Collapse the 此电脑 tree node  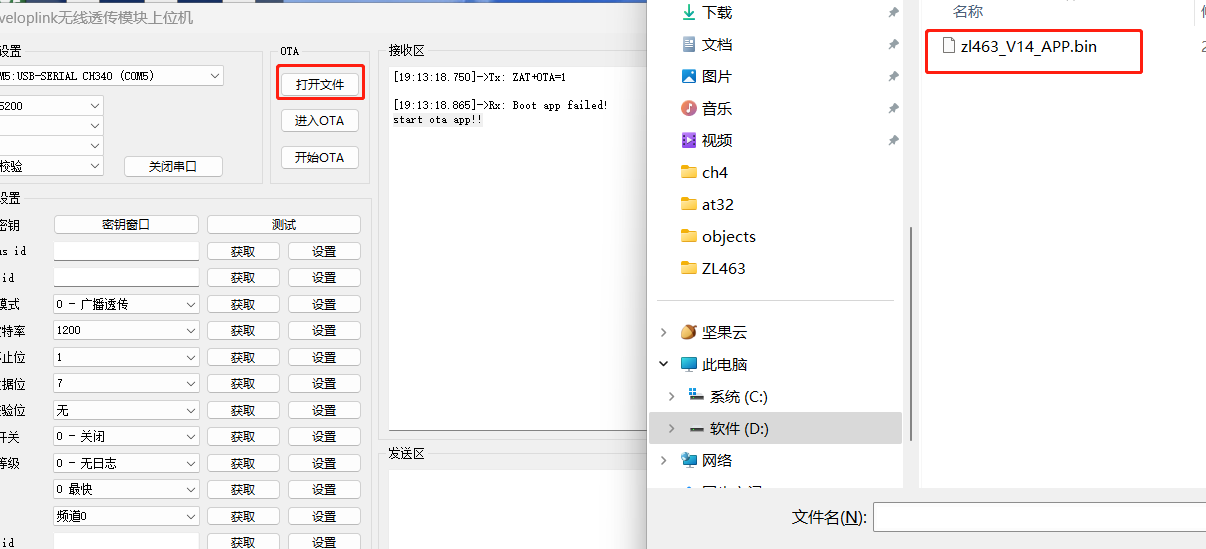click(664, 365)
